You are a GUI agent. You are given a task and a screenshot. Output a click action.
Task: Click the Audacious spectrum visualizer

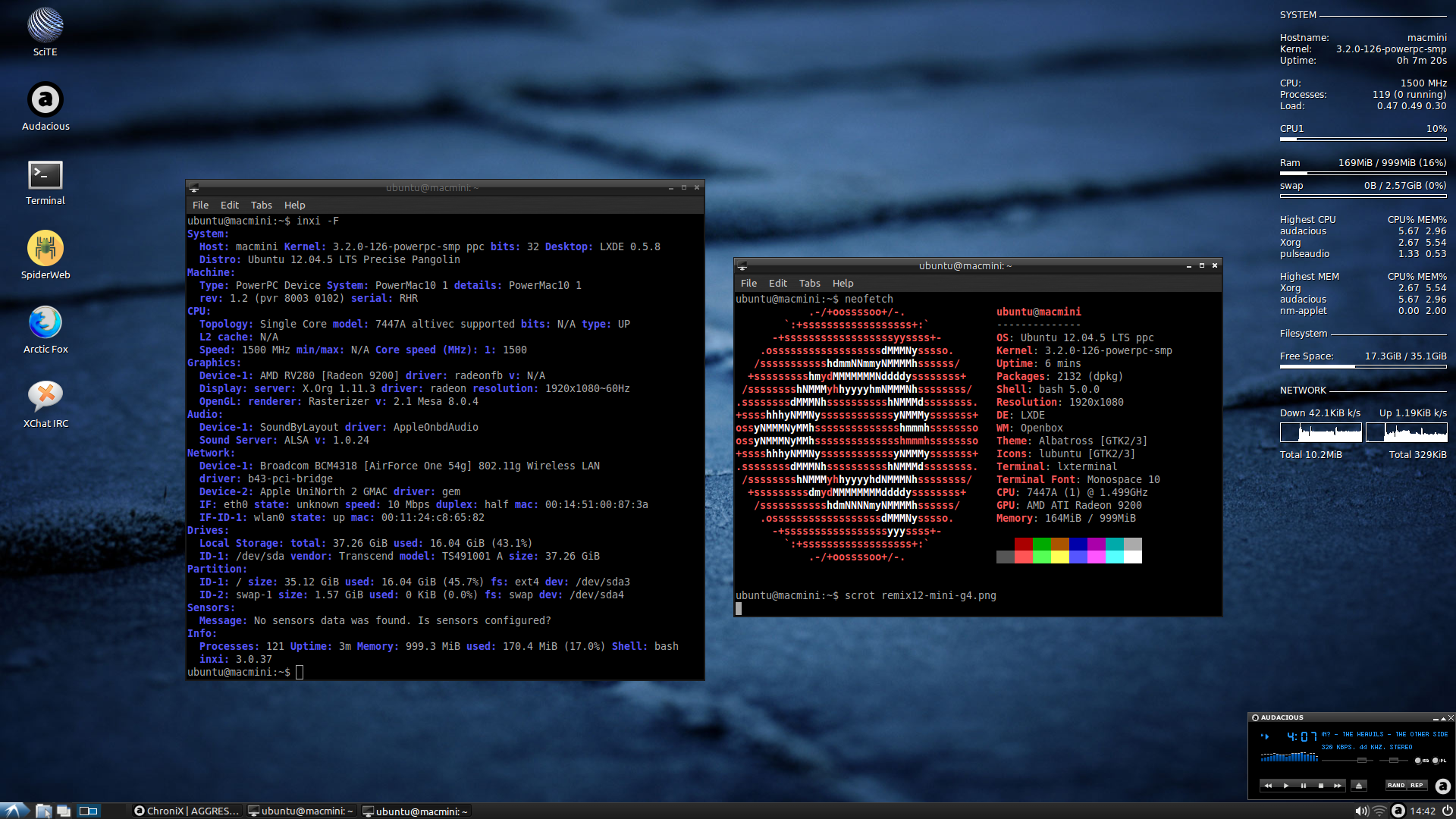[1289, 757]
